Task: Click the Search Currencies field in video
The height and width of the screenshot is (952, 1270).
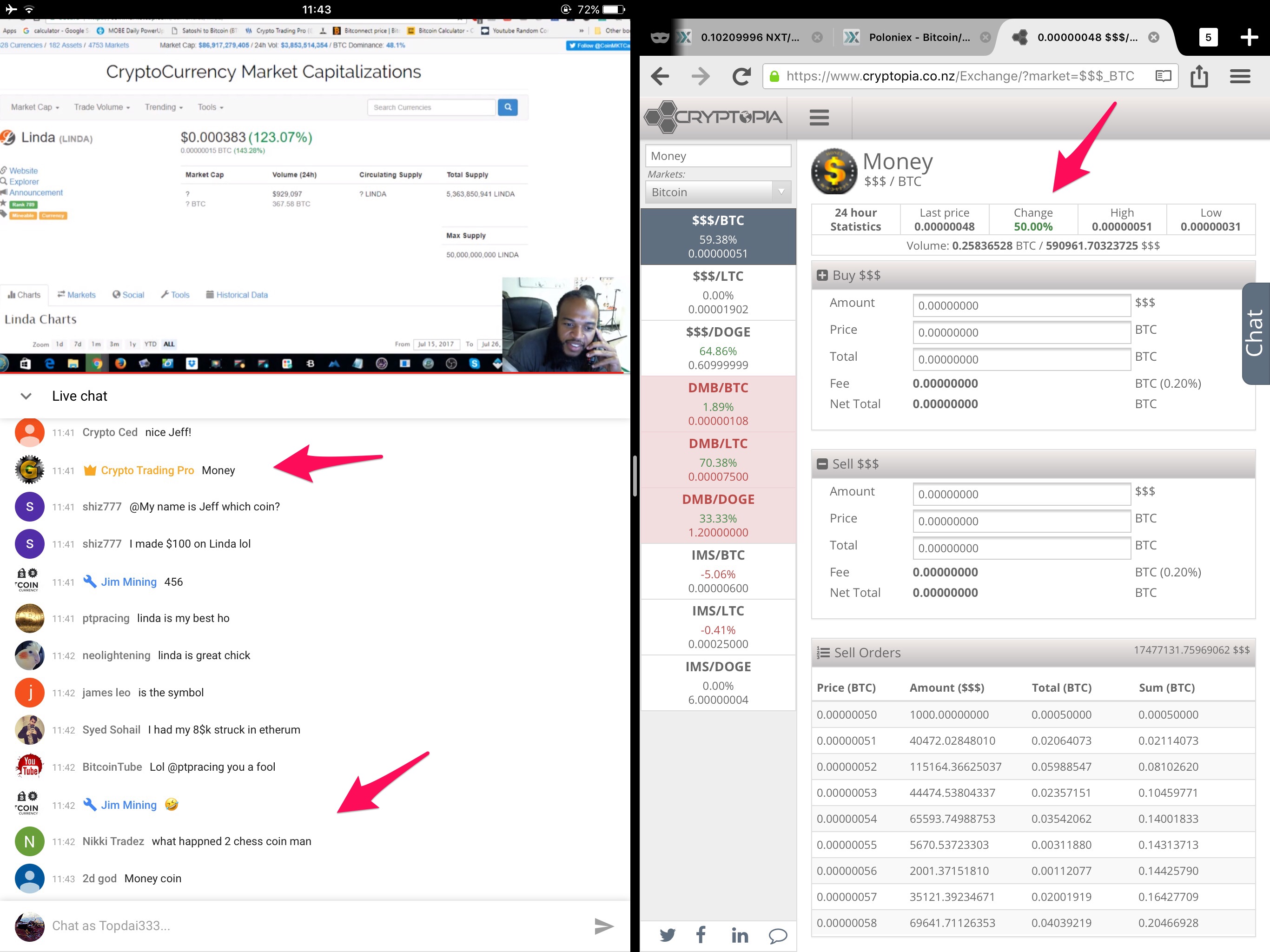Action: pos(431,107)
